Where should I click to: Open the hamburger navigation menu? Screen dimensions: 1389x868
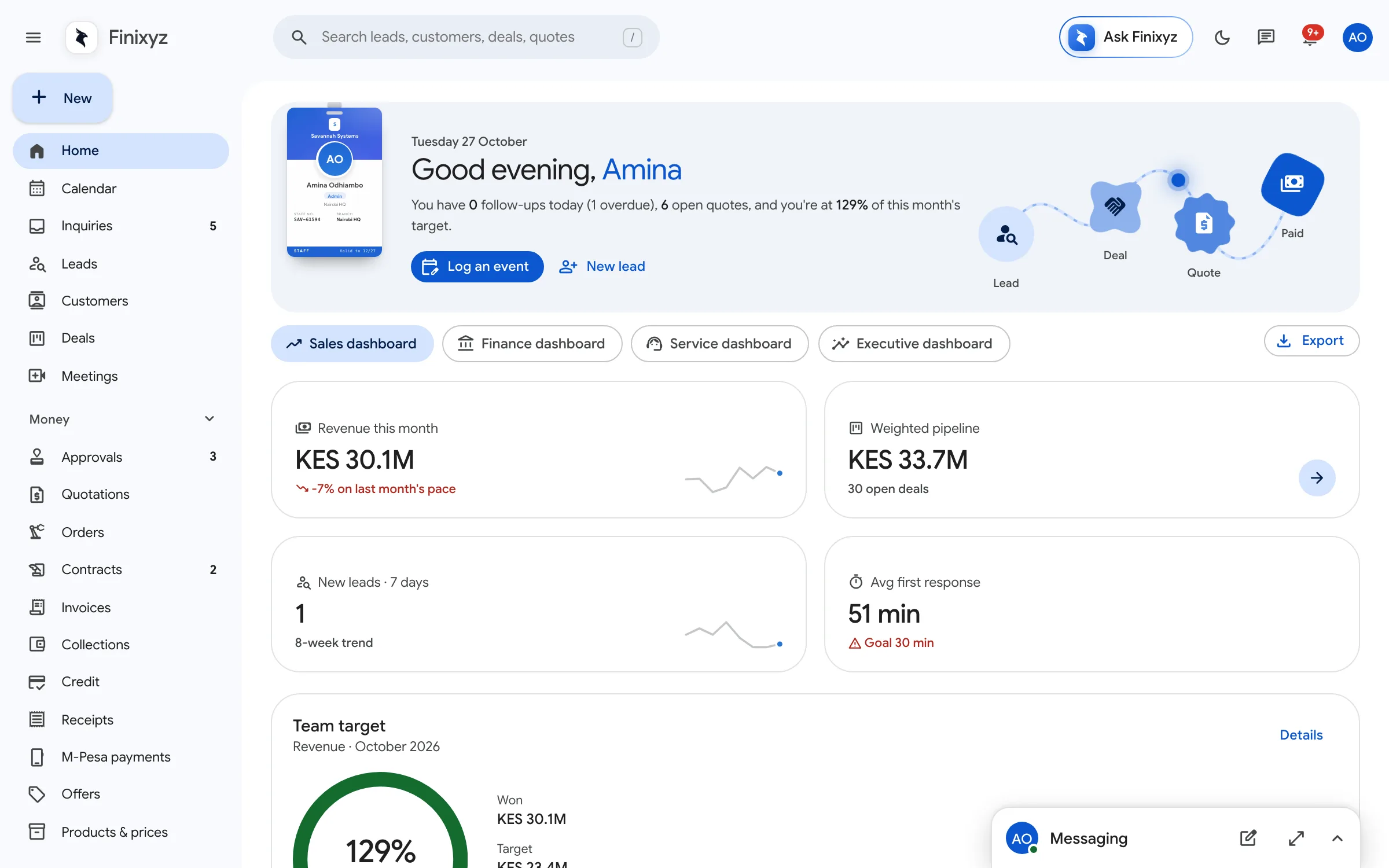34,38
